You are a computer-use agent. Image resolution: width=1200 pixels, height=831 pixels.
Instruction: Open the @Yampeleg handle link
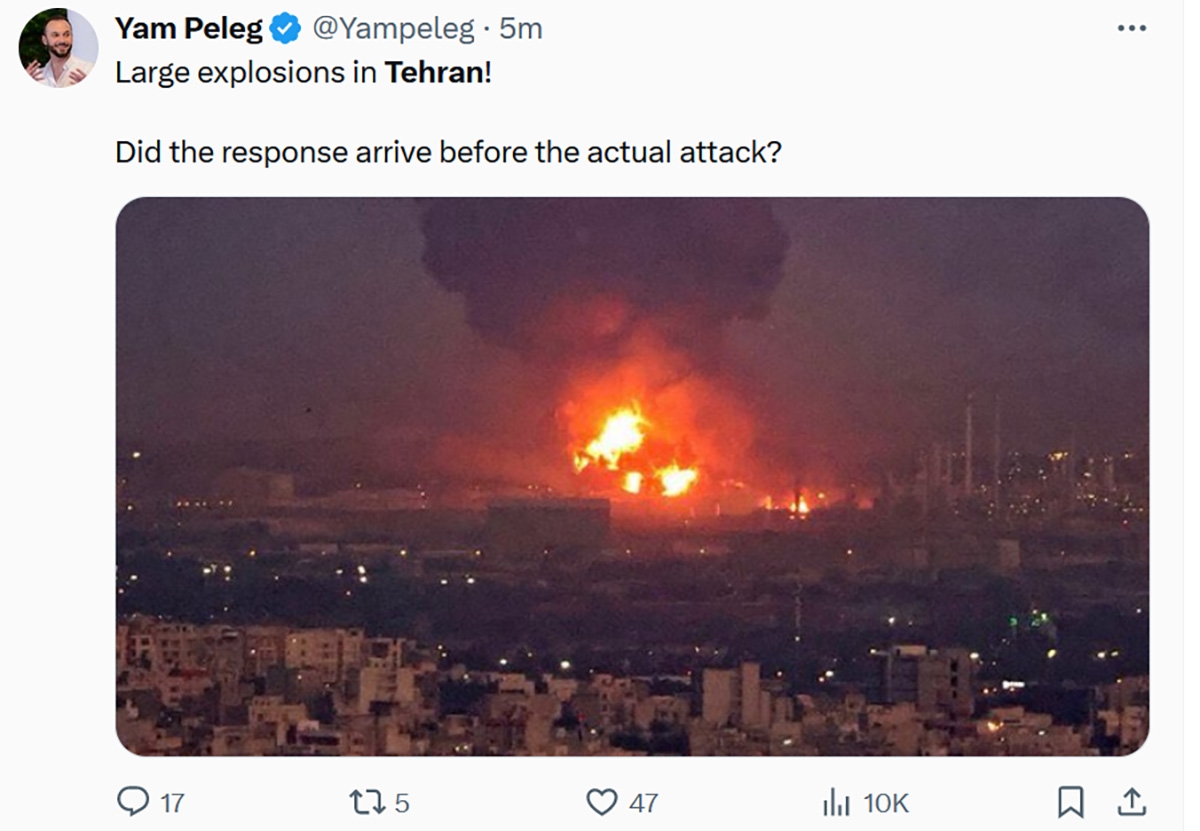pyautogui.click(x=393, y=29)
